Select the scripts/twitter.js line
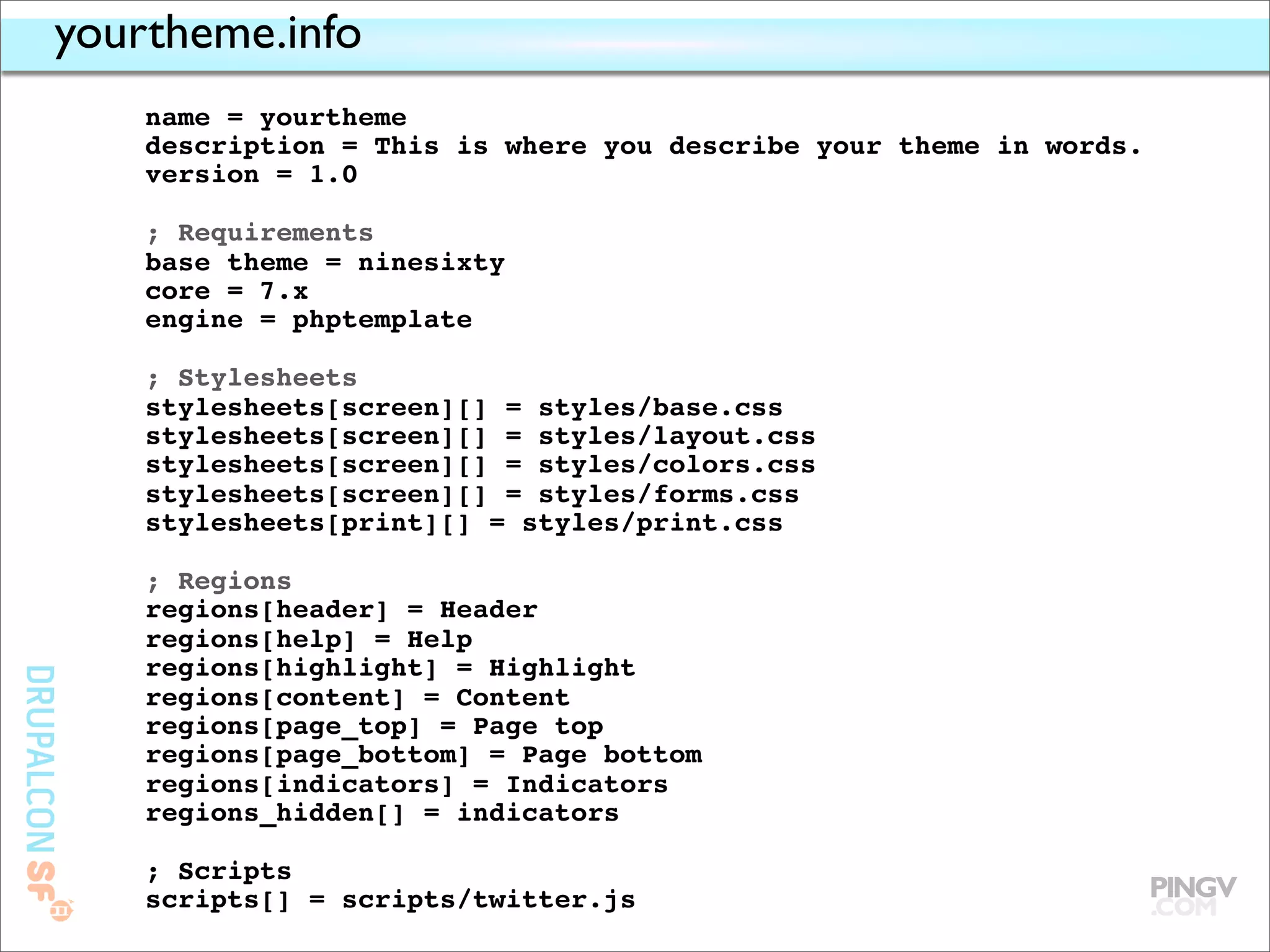Image resolution: width=1270 pixels, height=952 pixels. 391,901
